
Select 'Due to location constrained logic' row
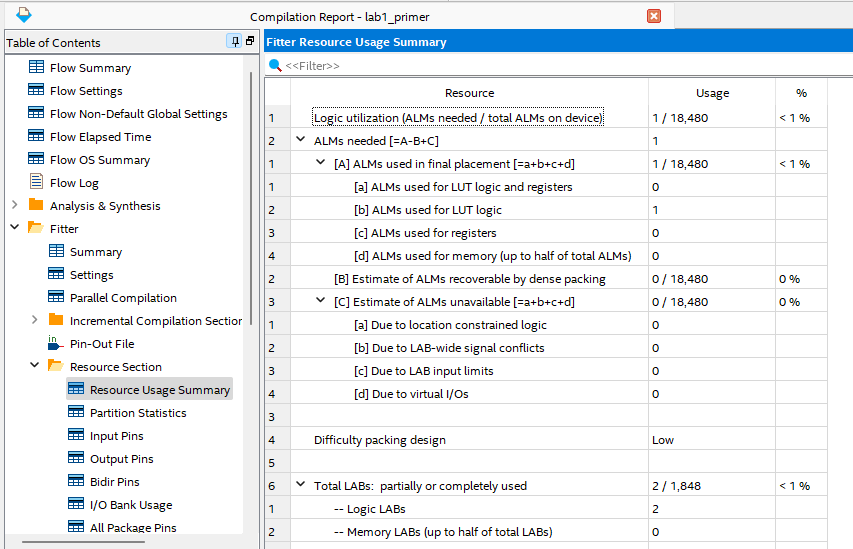450,325
